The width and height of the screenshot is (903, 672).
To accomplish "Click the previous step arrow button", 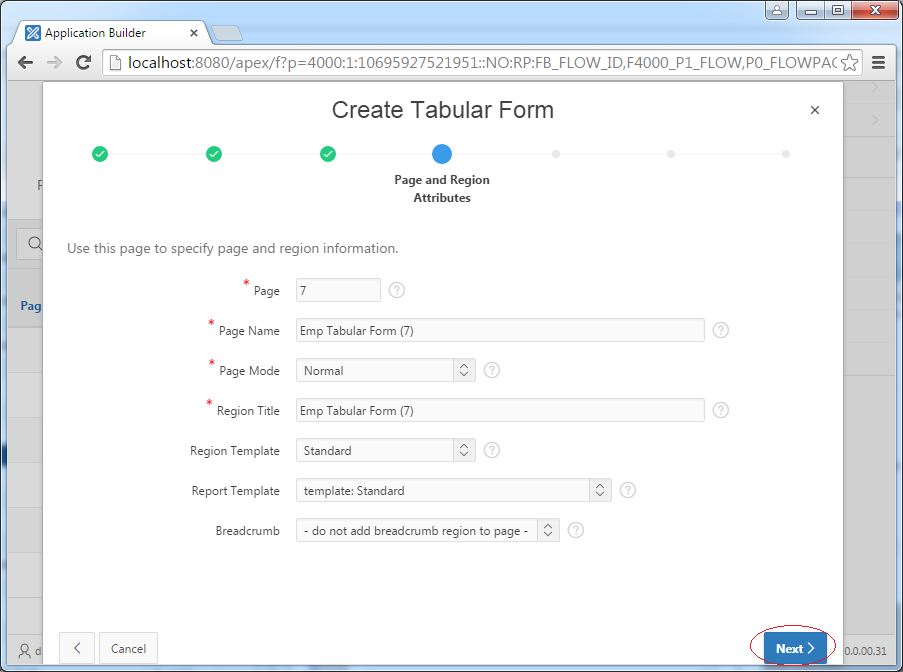I will (77, 648).
